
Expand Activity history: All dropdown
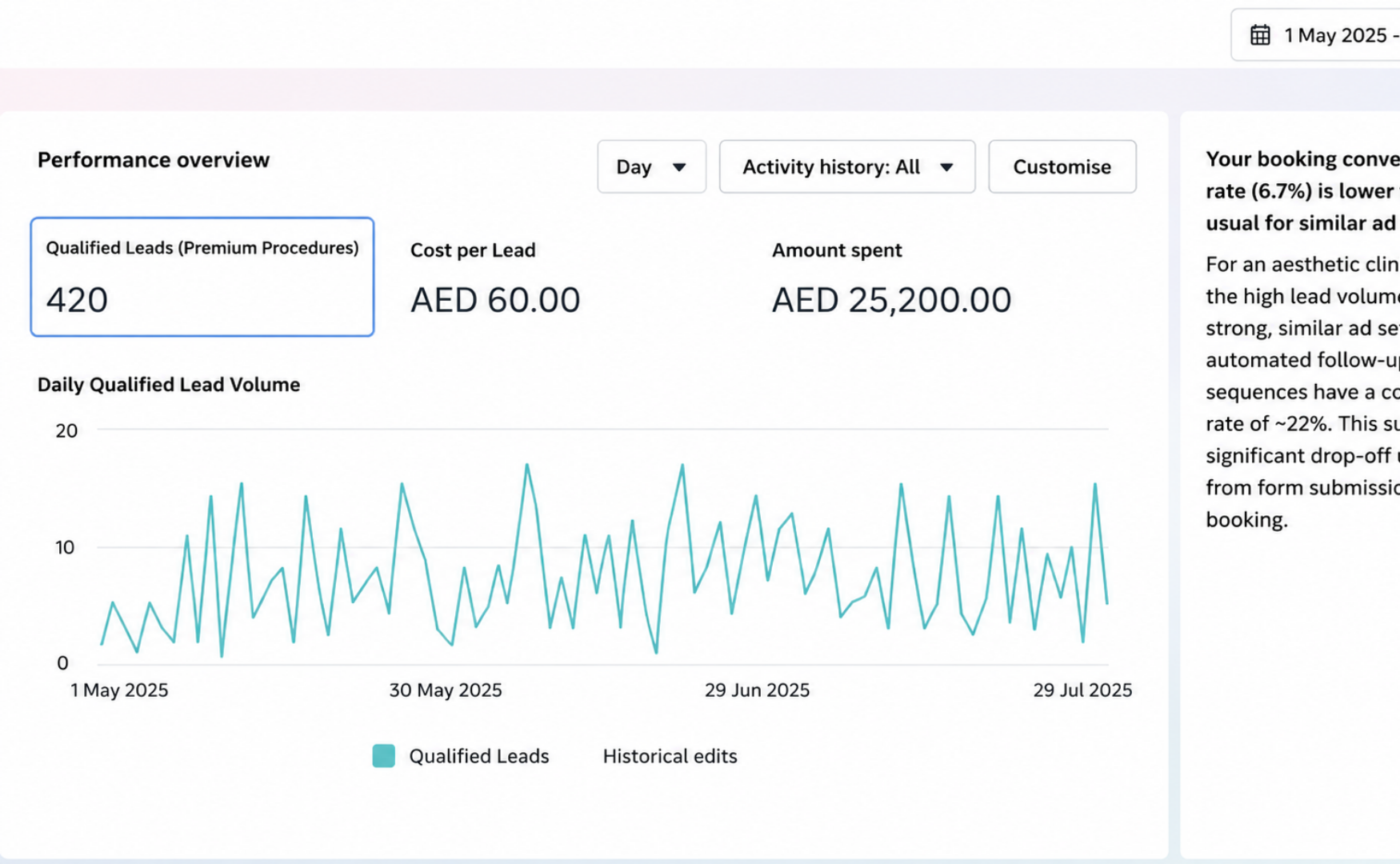[847, 166]
